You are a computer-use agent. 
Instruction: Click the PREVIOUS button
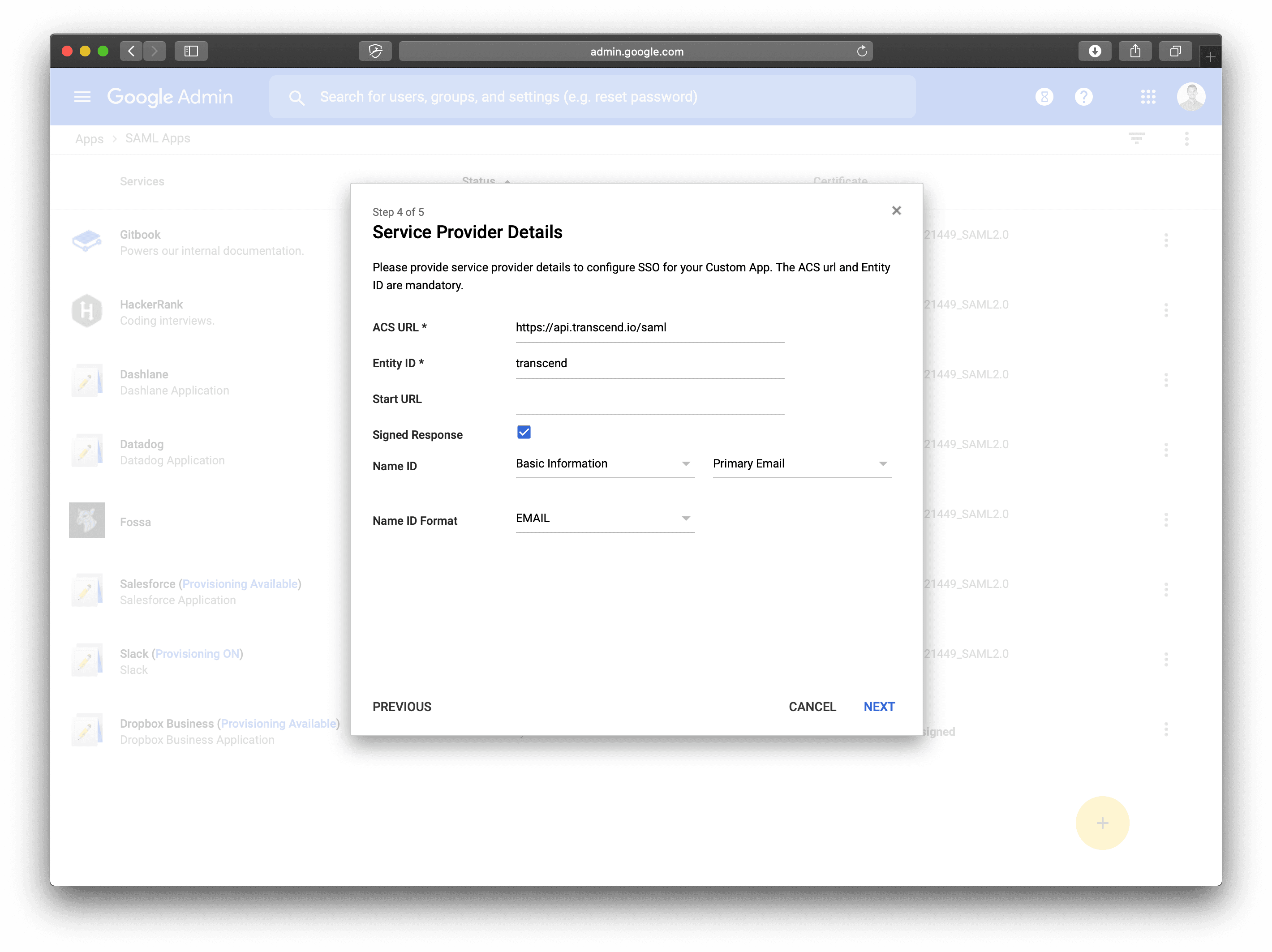coord(401,707)
